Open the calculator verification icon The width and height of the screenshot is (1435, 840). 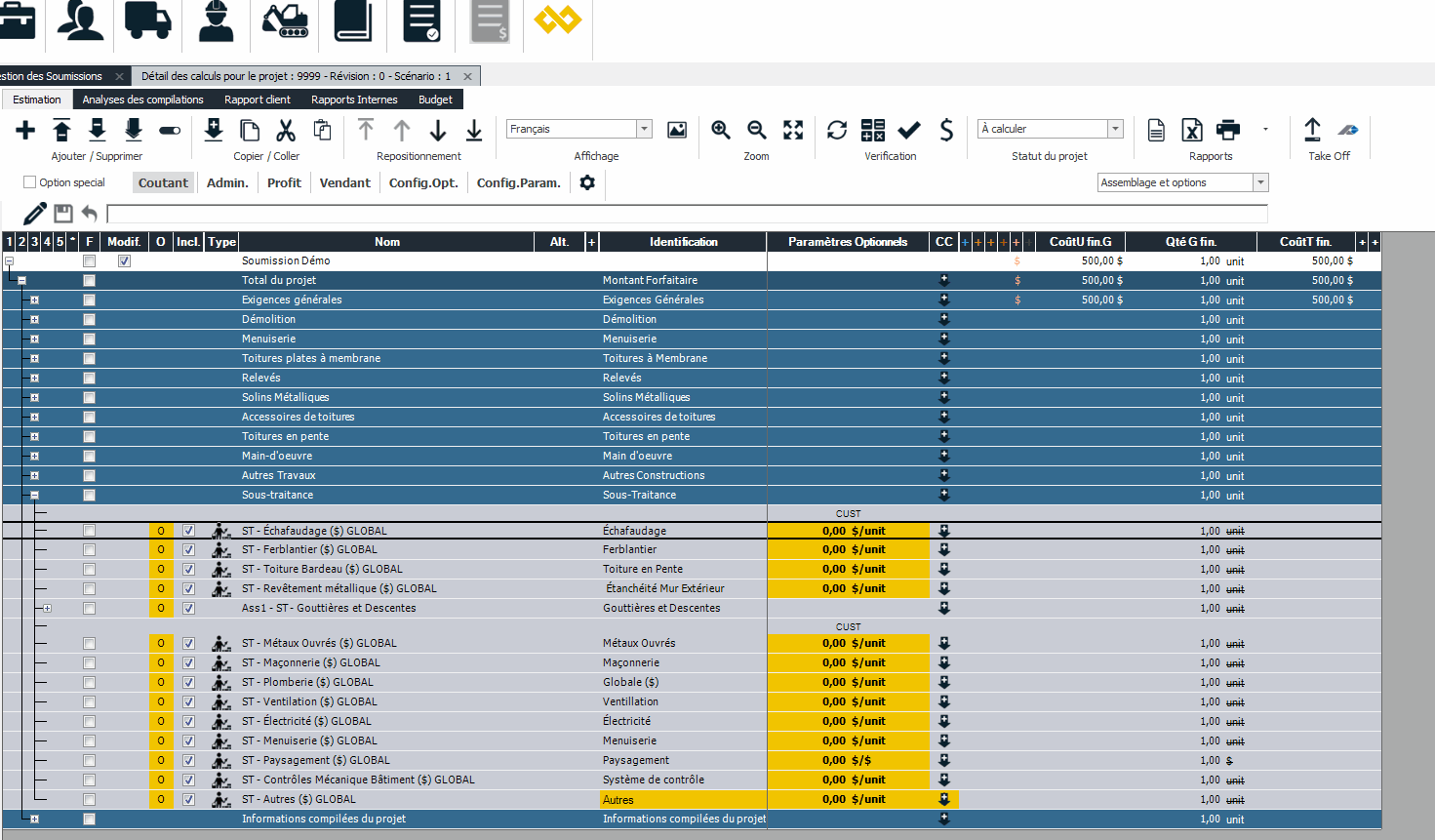pos(873,130)
